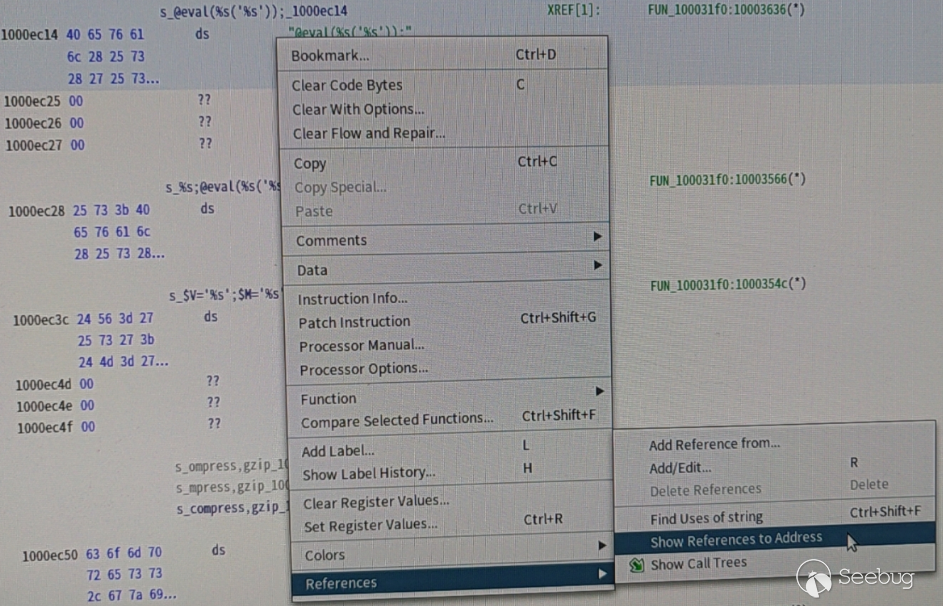Click address 1000ec26 in the listing
The height and width of the screenshot is (606, 943).
[33, 123]
